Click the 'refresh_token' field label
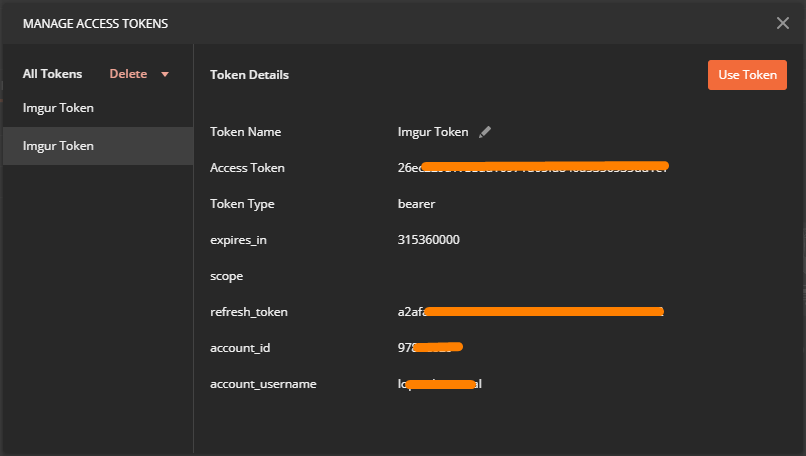Image resolution: width=806 pixels, height=456 pixels. coord(249,312)
